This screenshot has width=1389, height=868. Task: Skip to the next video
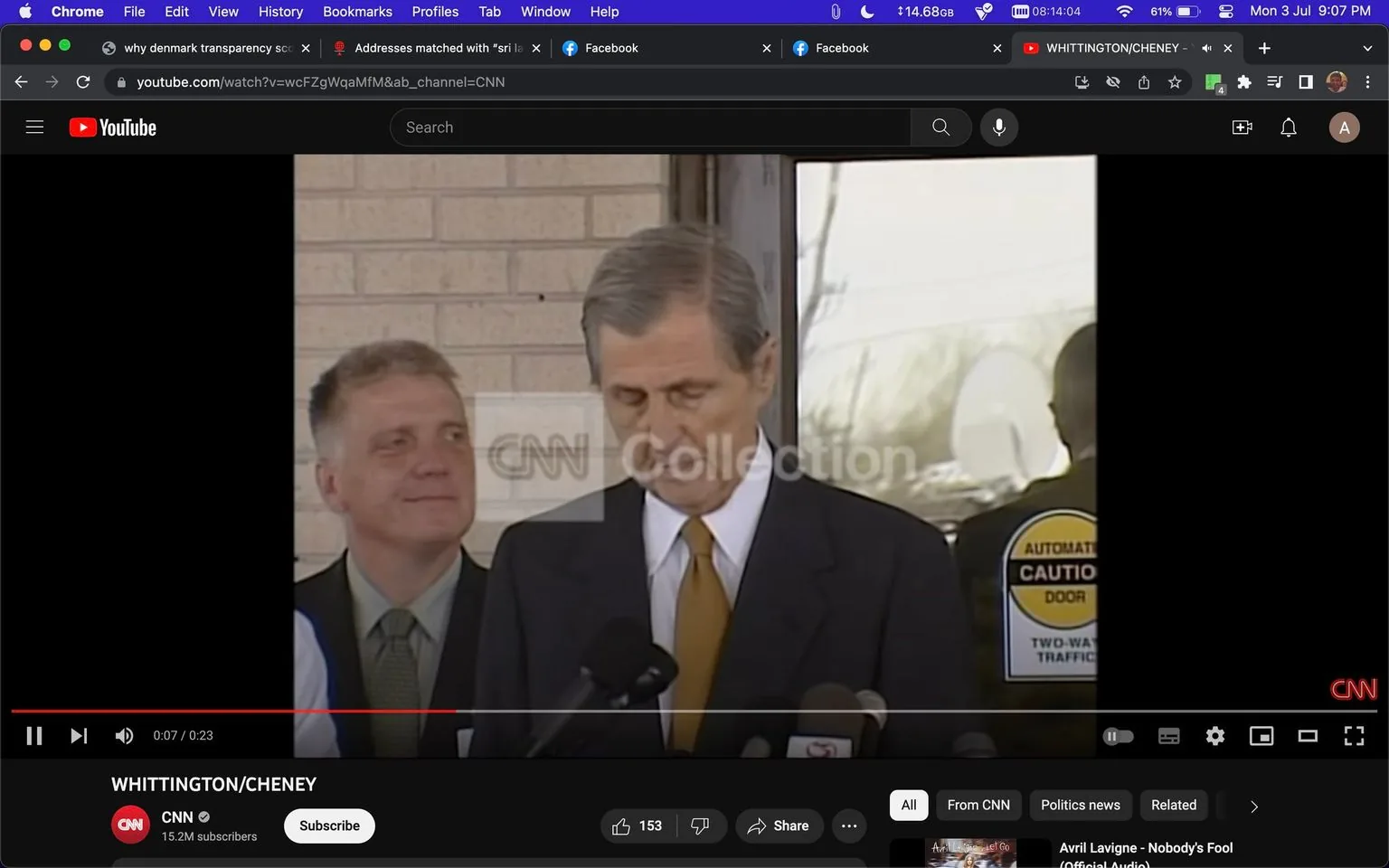coord(78,735)
